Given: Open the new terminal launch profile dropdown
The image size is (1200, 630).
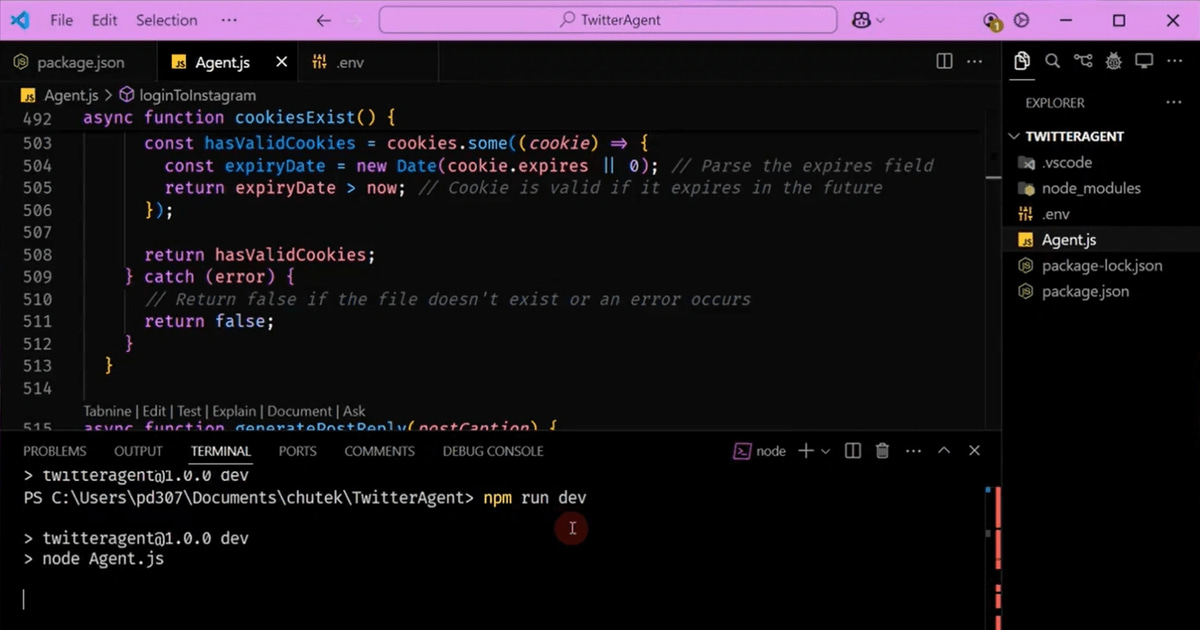Looking at the screenshot, I should (825, 451).
